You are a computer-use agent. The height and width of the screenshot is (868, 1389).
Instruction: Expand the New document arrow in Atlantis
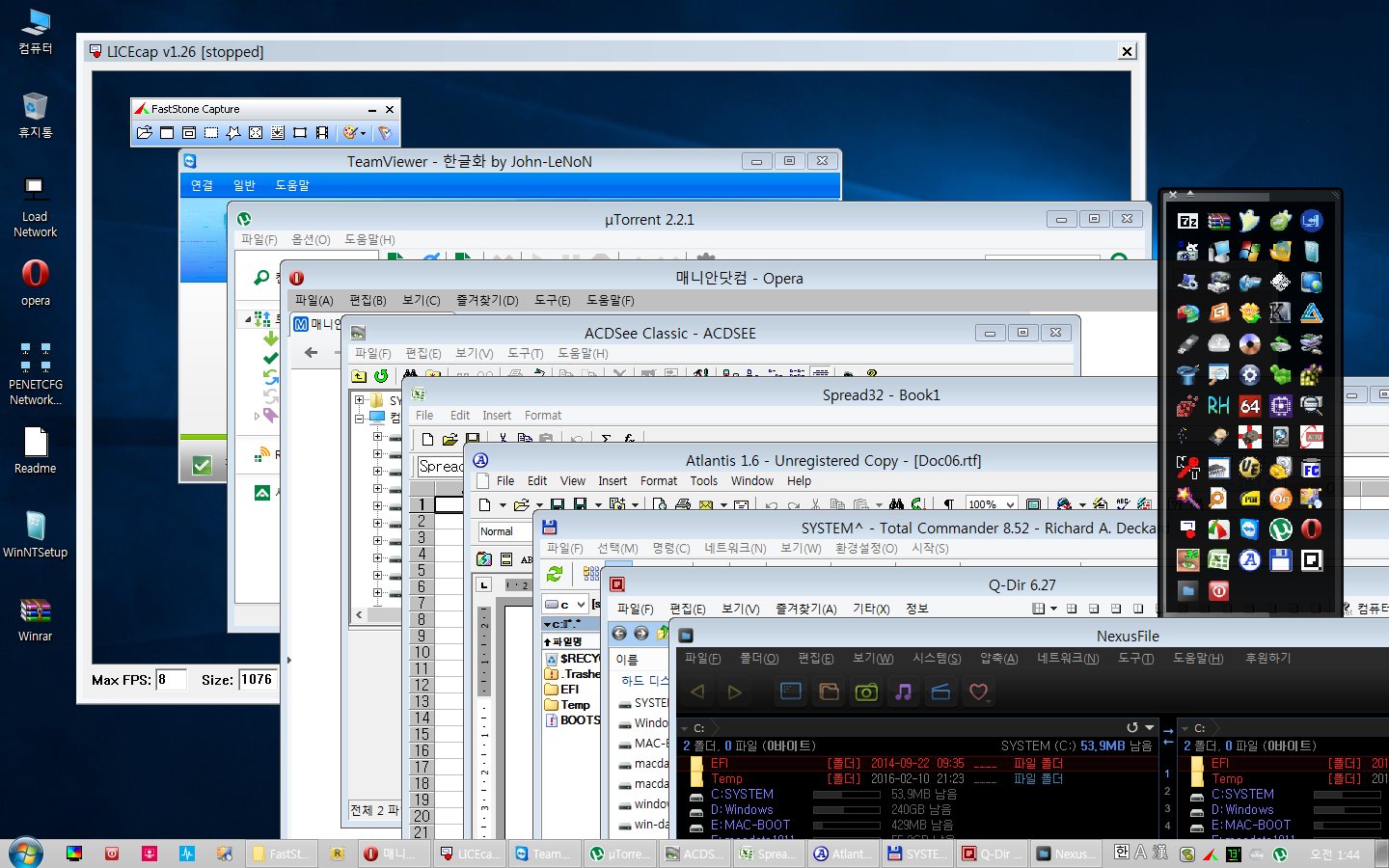coord(503,504)
